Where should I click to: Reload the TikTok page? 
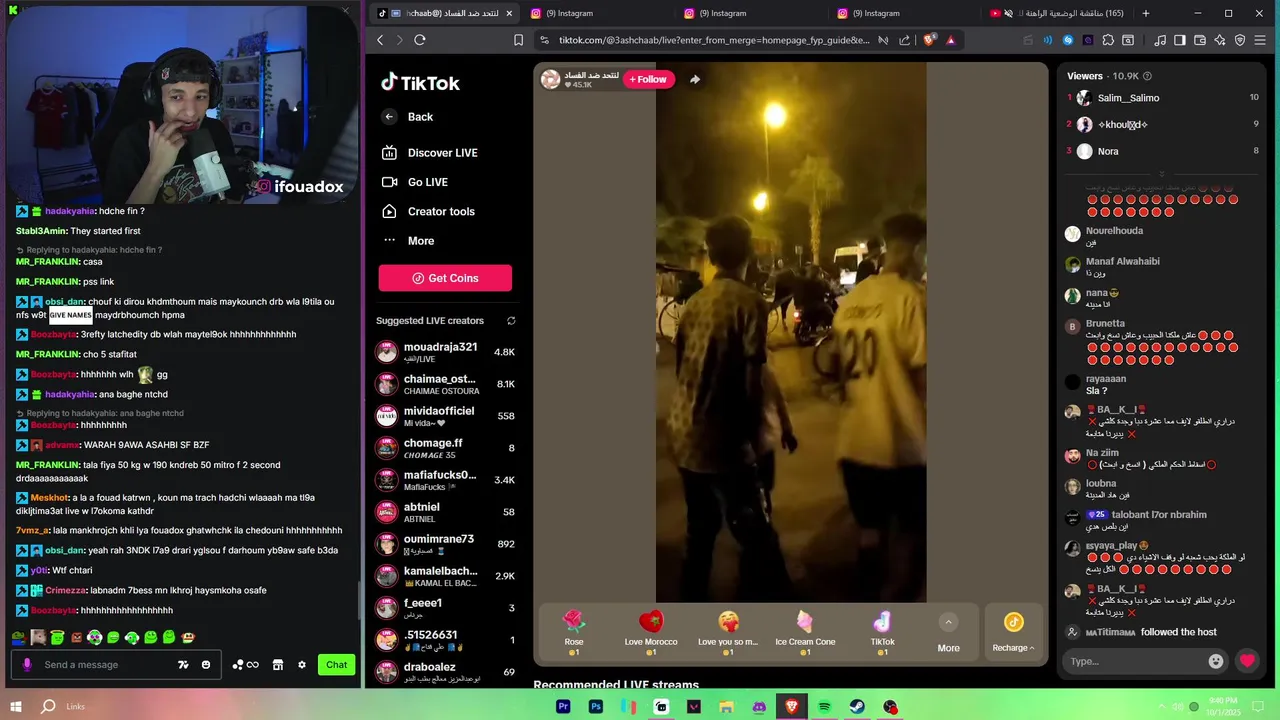tap(420, 40)
